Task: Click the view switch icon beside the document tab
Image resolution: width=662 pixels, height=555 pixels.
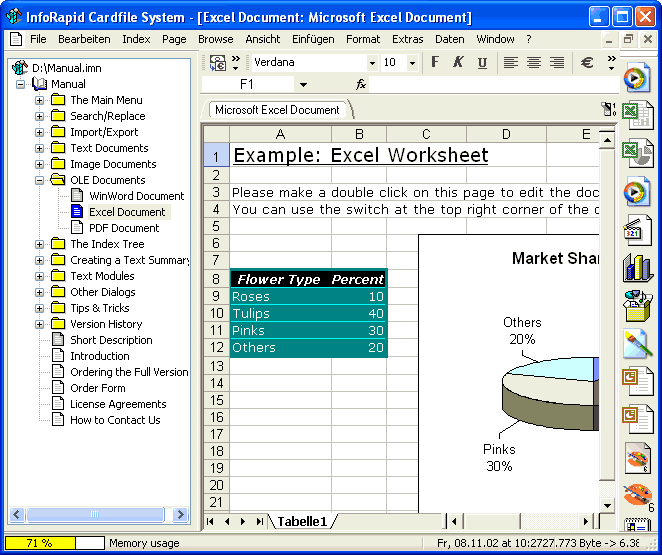Action: [x=608, y=109]
